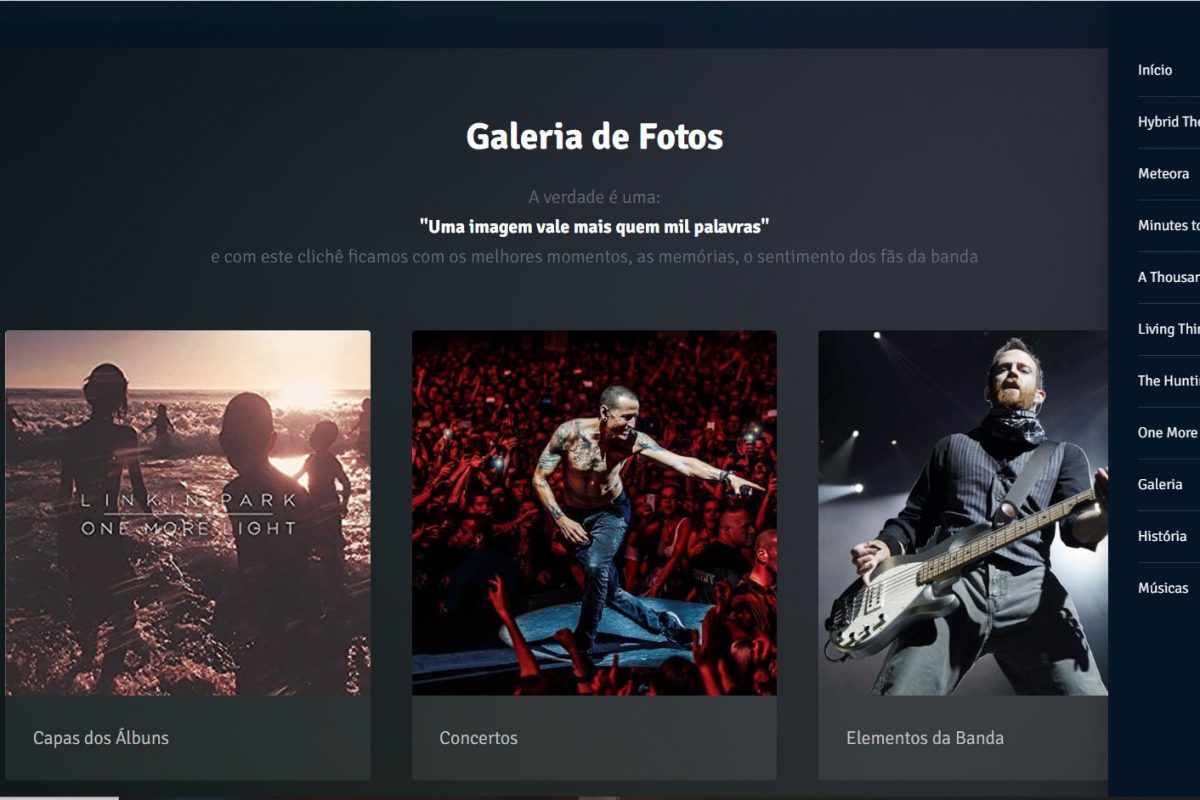Jump to Galeria in the navigation menu

(x=1160, y=484)
